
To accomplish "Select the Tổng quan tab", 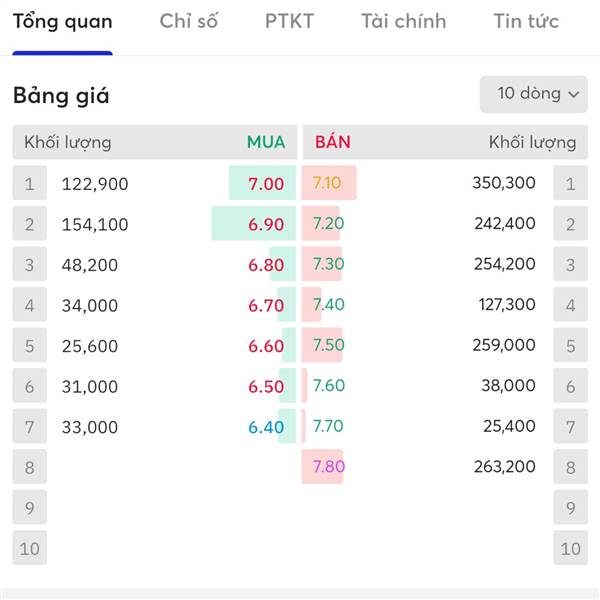I will (x=63, y=22).
